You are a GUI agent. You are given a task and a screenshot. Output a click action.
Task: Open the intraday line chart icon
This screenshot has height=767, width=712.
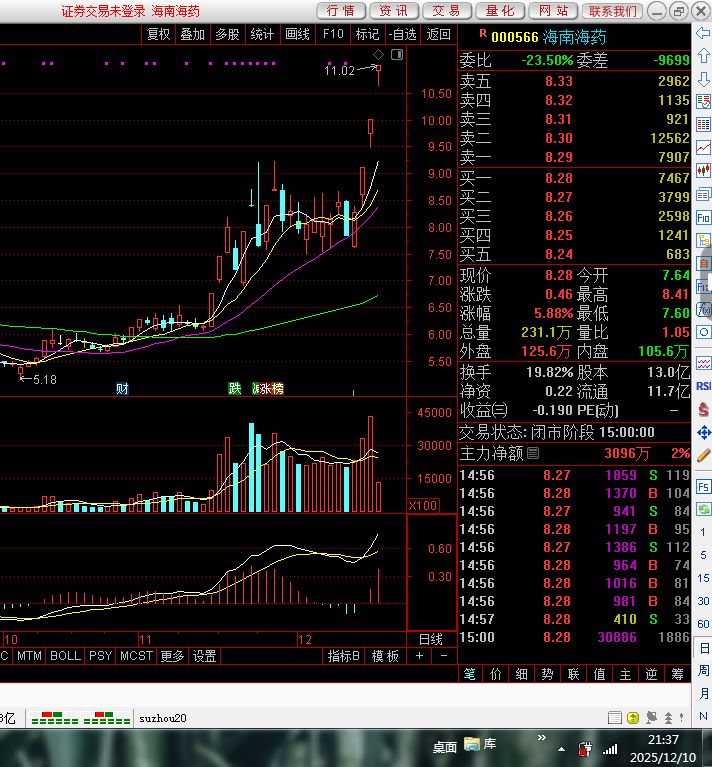pos(703,147)
